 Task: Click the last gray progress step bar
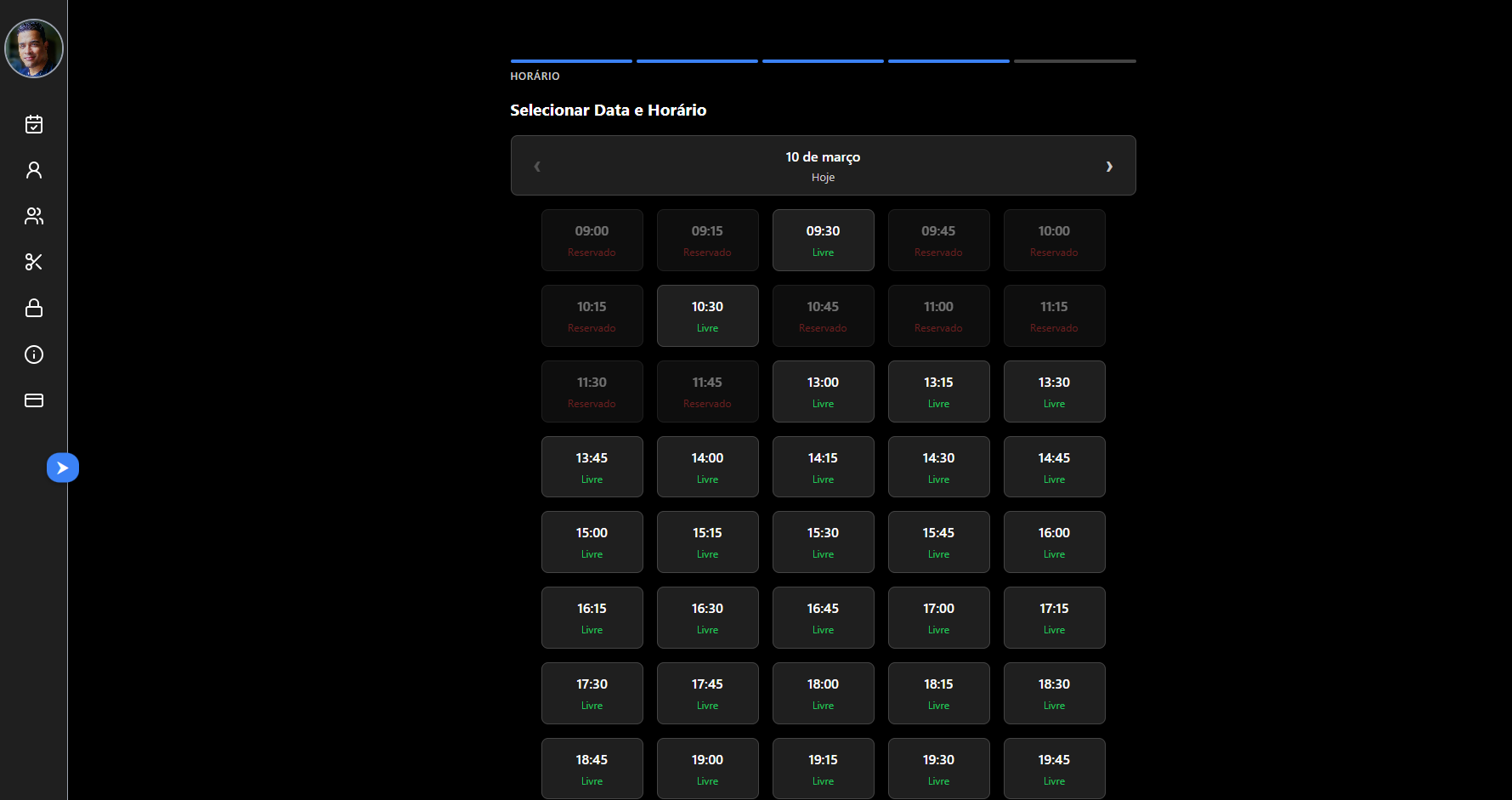(1074, 61)
